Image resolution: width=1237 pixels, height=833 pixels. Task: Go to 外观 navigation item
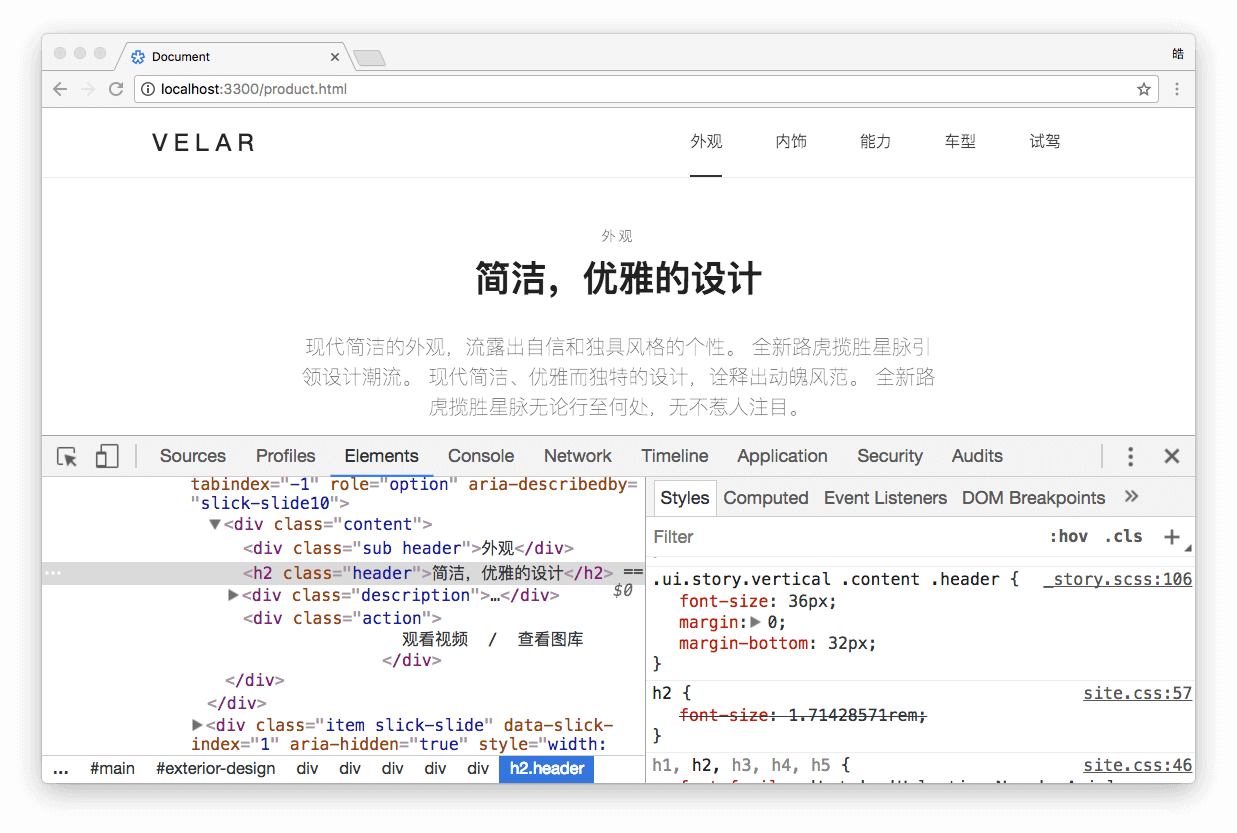[706, 142]
